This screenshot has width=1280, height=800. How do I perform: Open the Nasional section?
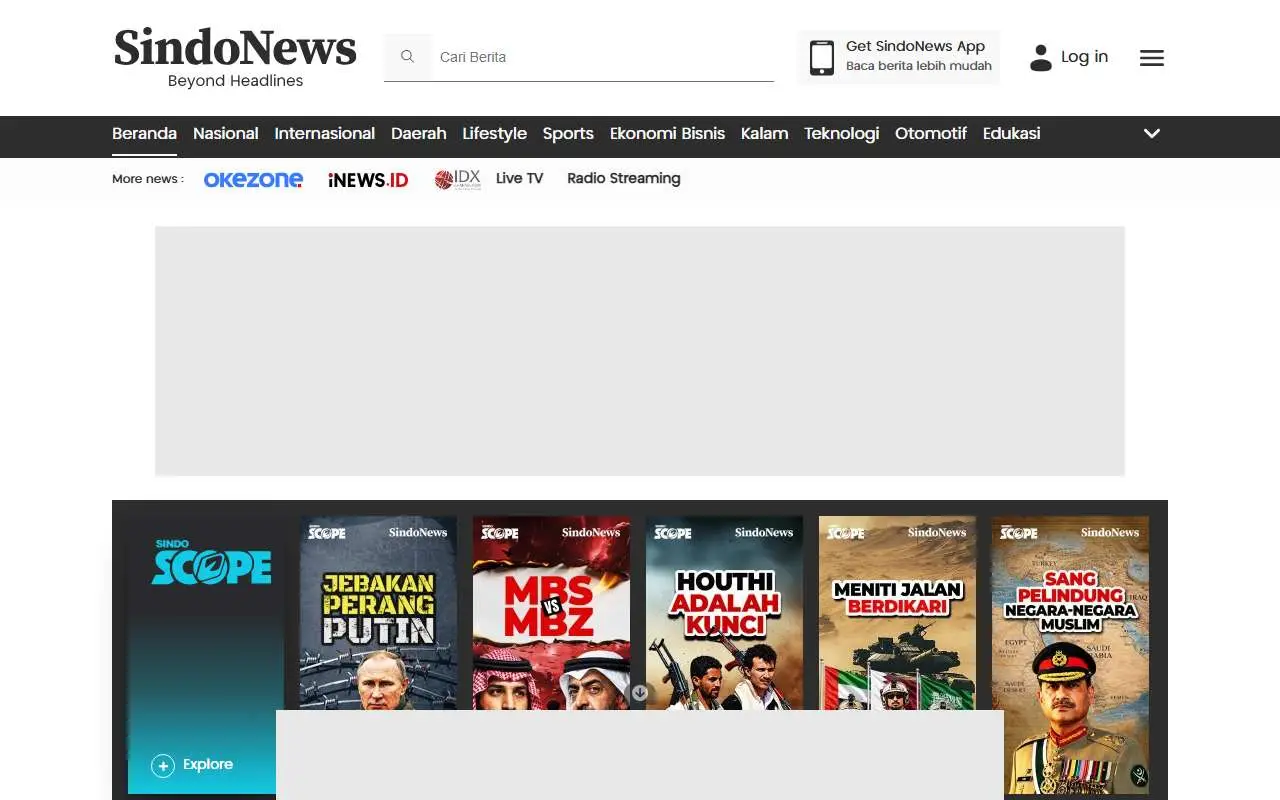point(225,133)
